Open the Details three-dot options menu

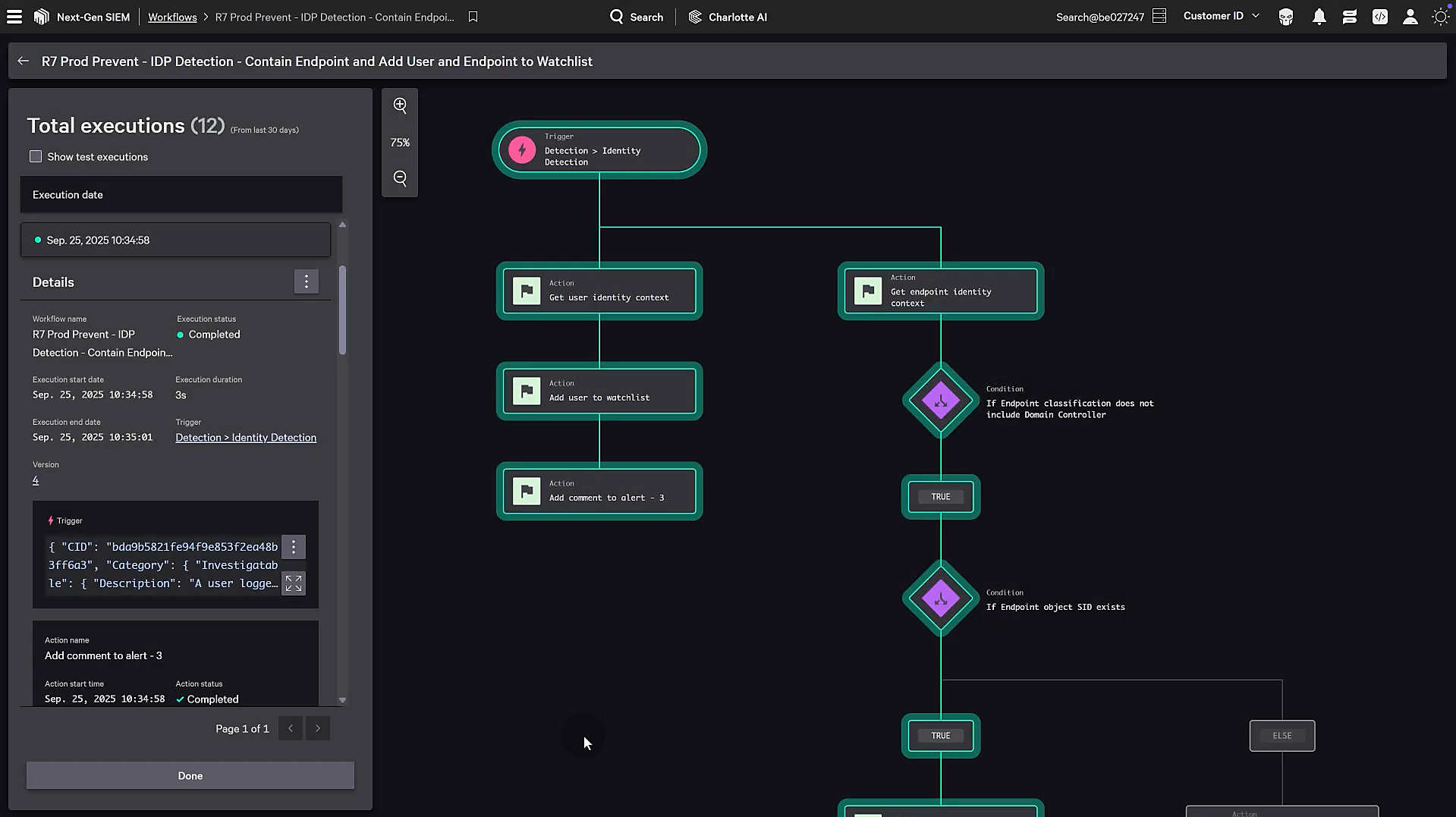coord(307,282)
